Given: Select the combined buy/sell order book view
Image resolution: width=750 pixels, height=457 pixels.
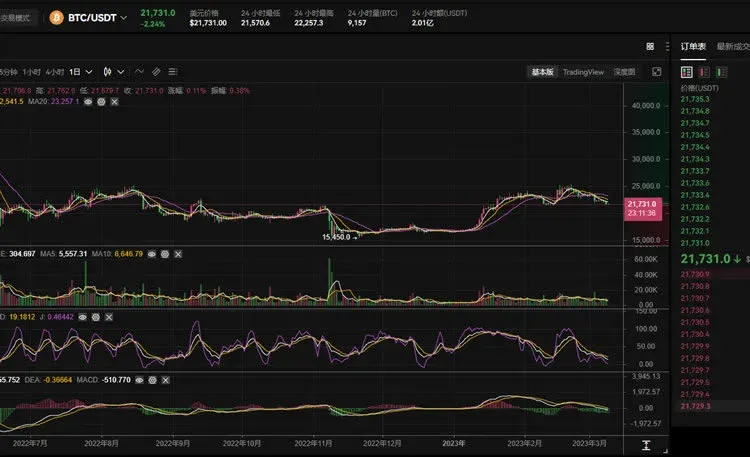Looking at the screenshot, I should 687,72.
